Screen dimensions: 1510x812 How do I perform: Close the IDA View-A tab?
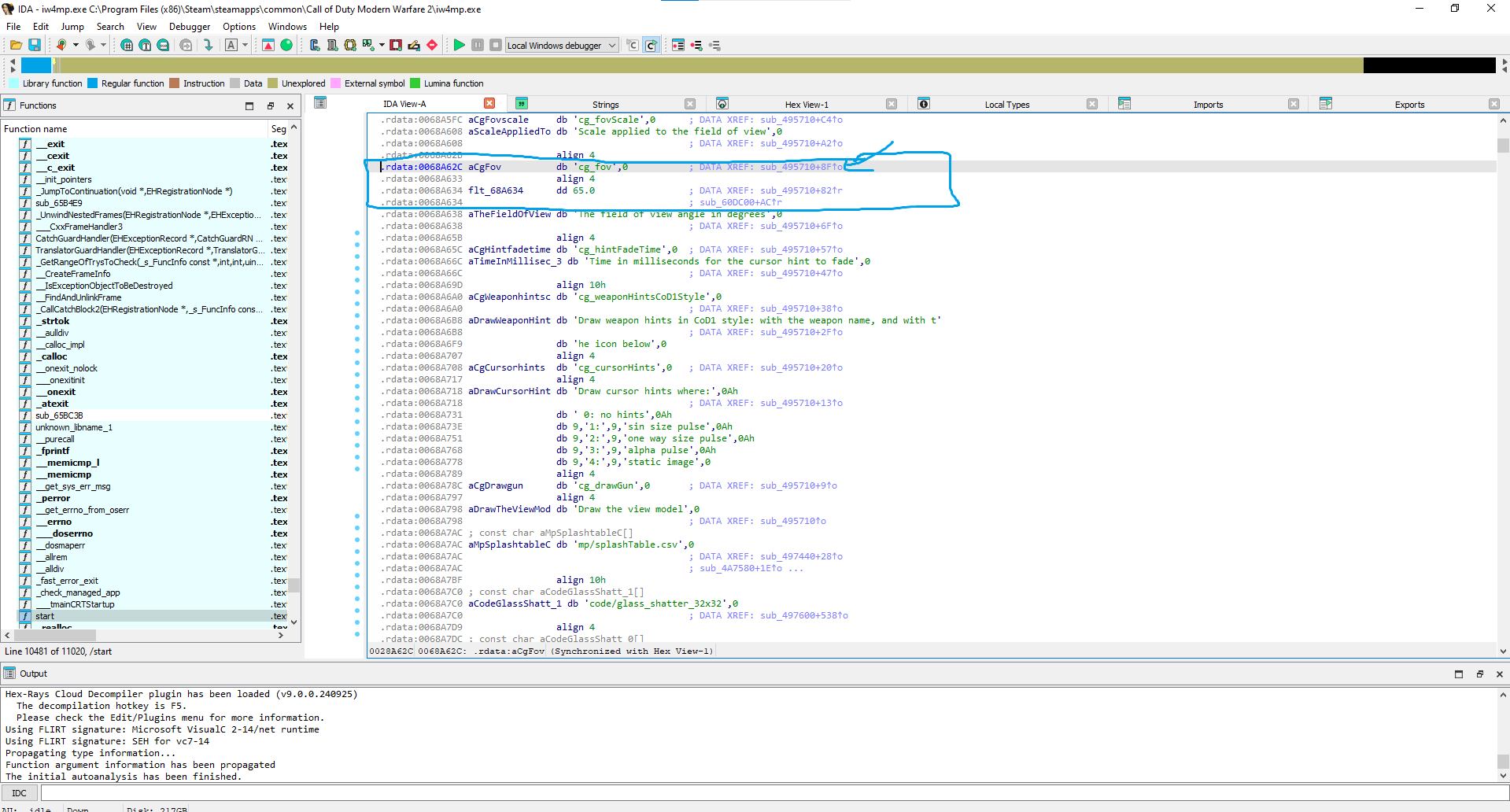489,103
